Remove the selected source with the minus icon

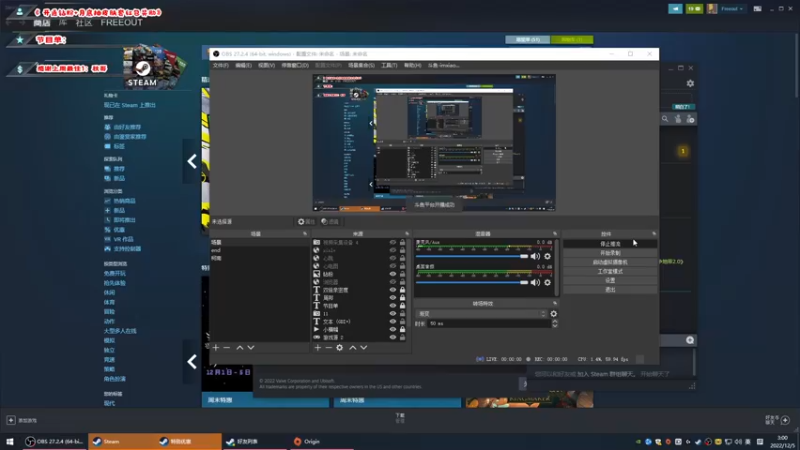click(329, 347)
